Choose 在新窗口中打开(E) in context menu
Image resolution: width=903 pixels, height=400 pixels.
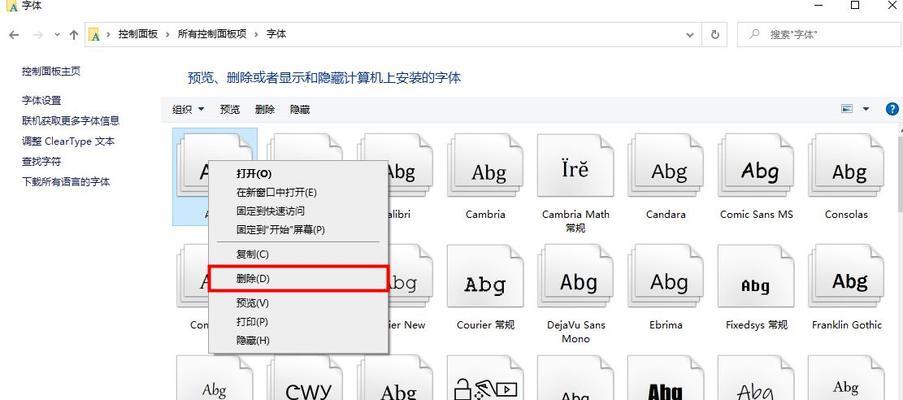pos(298,192)
